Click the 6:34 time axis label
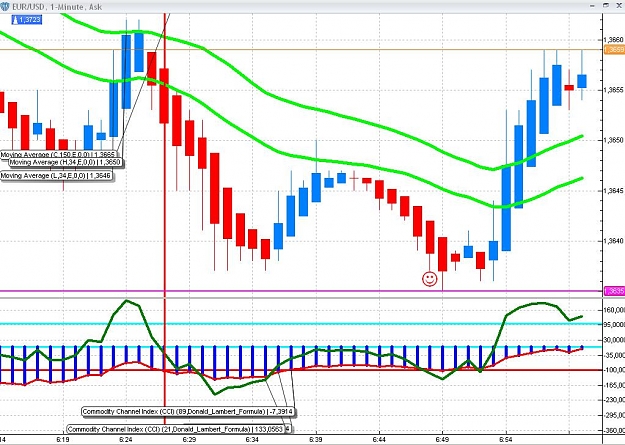625x445 pixels. [x=252, y=439]
